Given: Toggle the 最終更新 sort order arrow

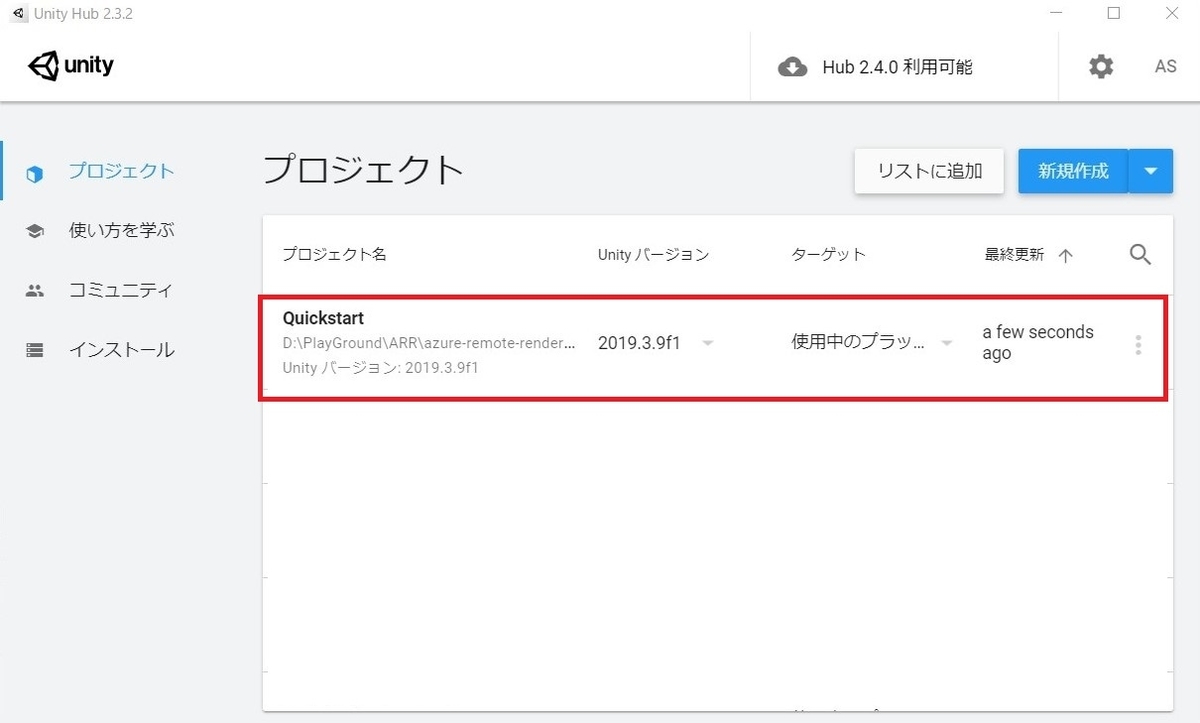Looking at the screenshot, I should [1068, 255].
